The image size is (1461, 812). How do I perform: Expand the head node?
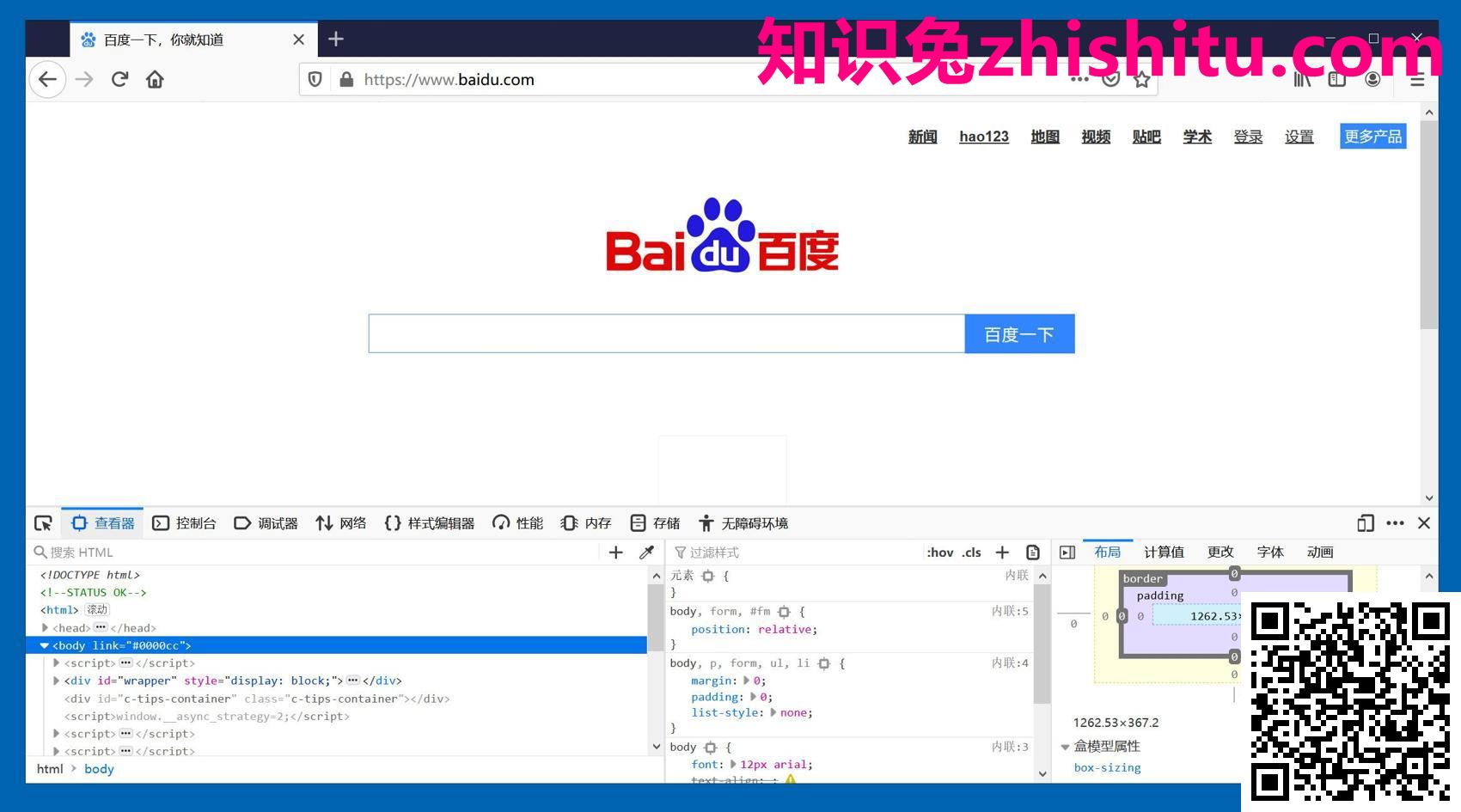coord(45,628)
